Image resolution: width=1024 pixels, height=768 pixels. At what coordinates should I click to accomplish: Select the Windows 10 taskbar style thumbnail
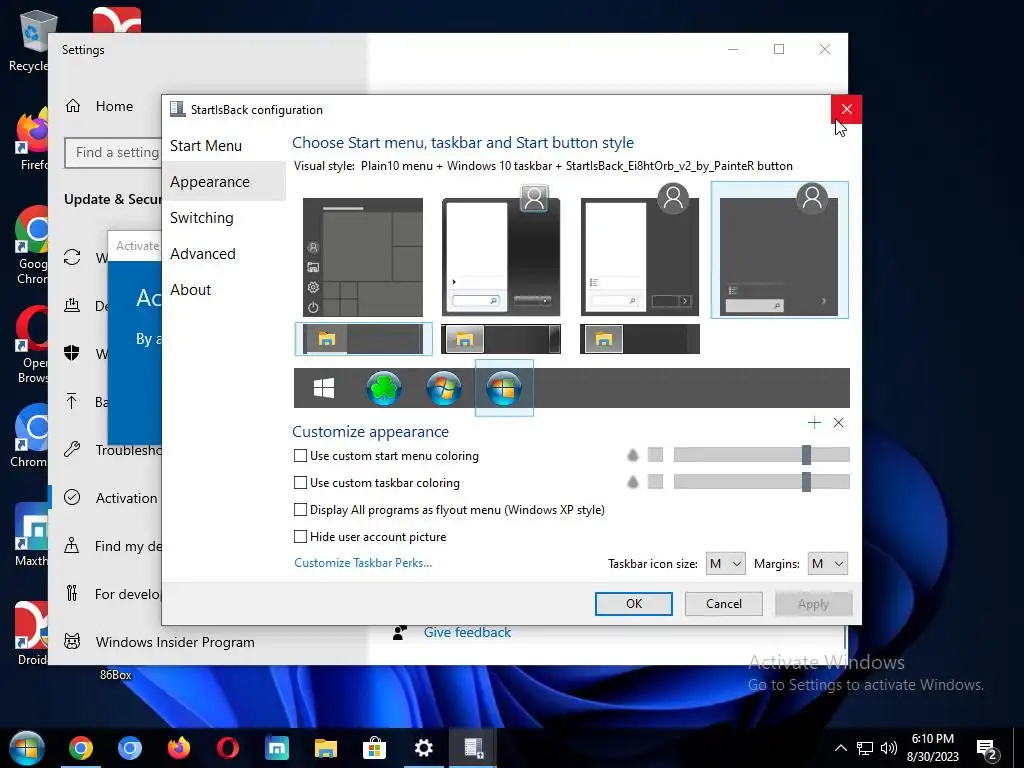click(363, 339)
